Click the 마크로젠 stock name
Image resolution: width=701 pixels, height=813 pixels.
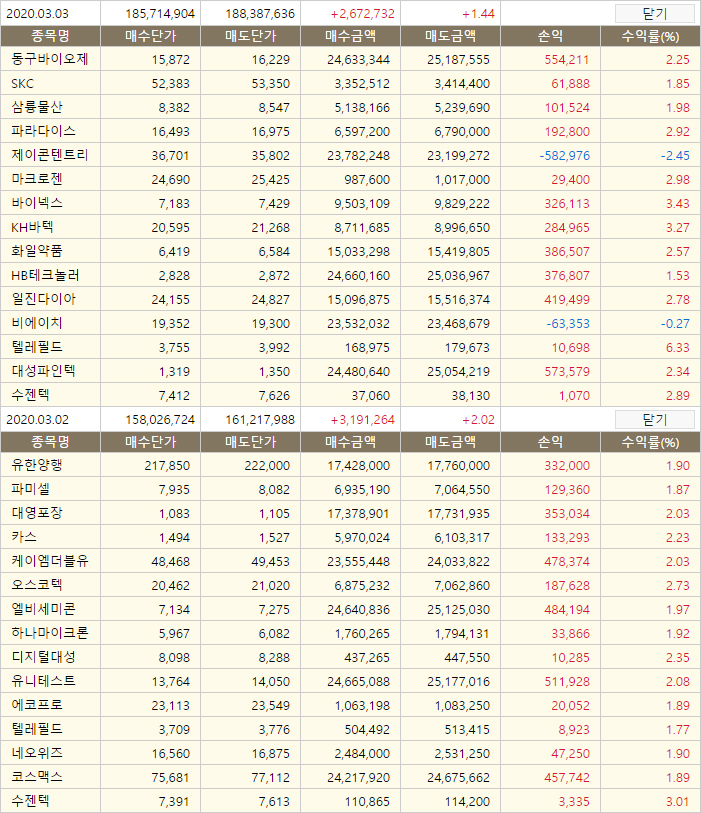(x=37, y=179)
